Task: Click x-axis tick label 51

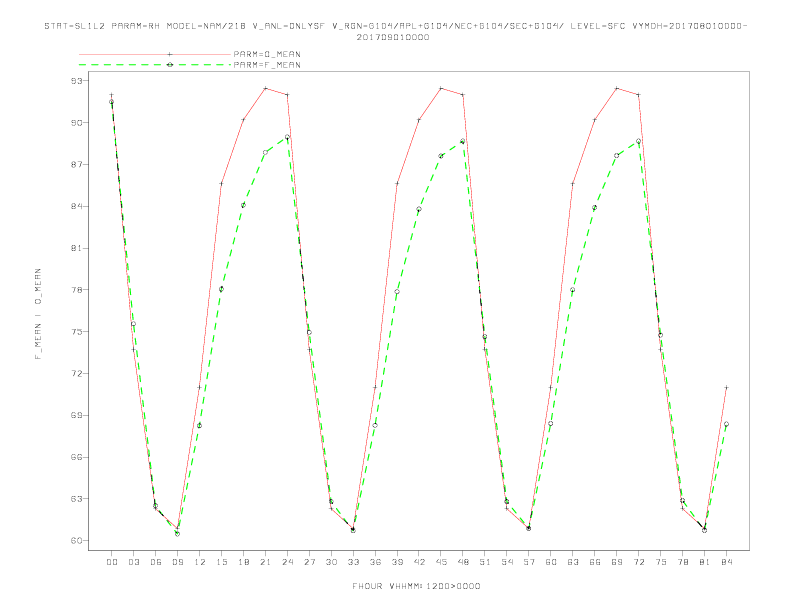Action: [x=485, y=562]
